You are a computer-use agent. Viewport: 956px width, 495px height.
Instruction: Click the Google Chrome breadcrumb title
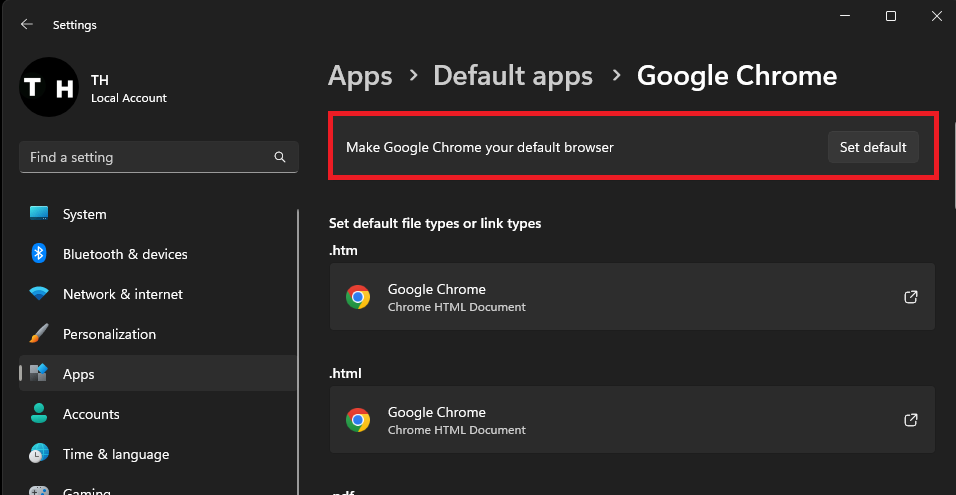click(737, 76)
